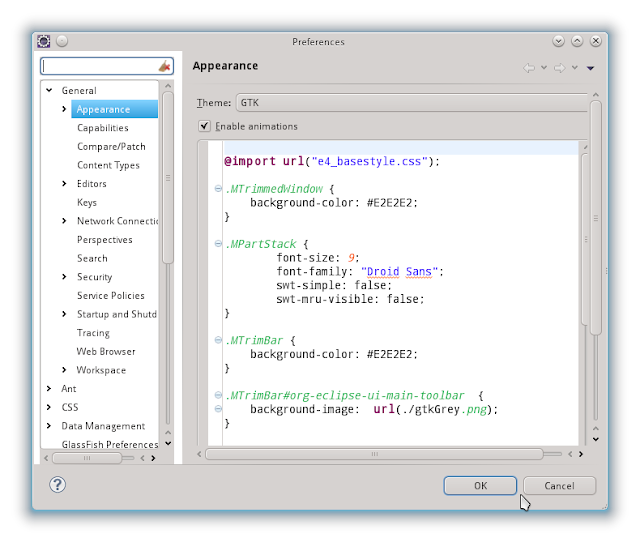
Task: Click the @import line in CSS editor
Action: [x=332, y=161]
